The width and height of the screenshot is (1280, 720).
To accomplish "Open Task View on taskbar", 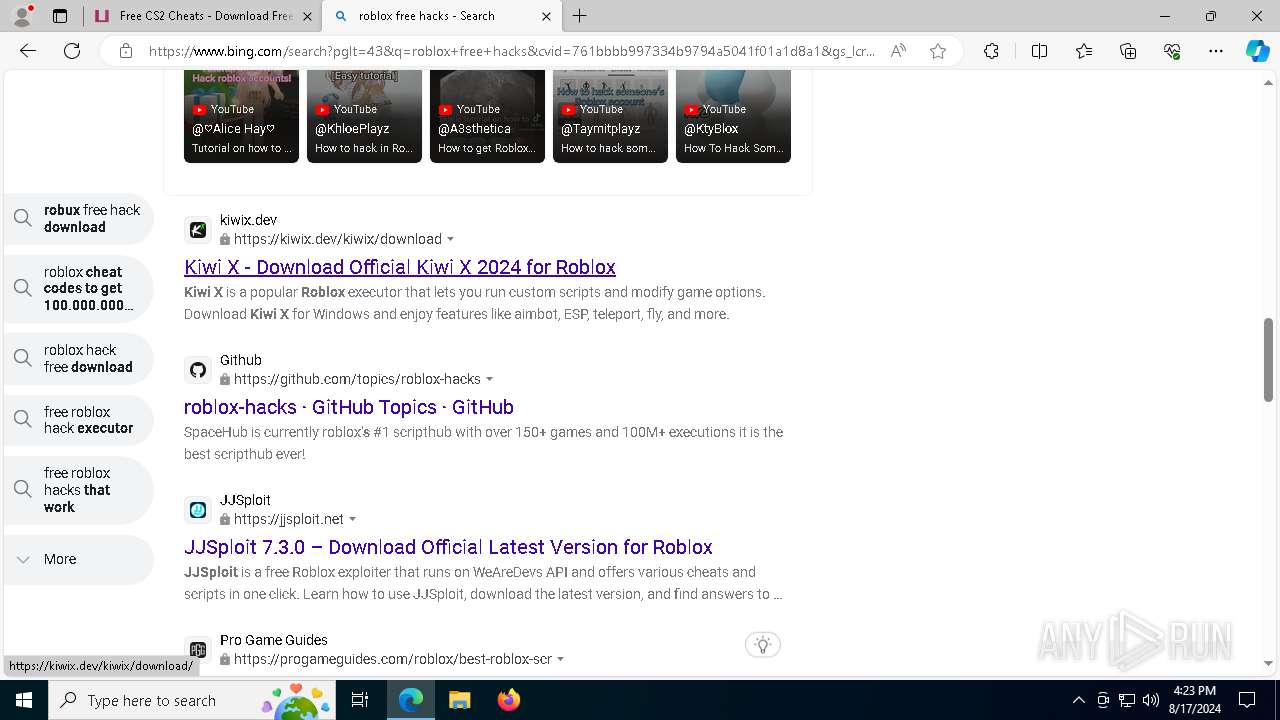I will coord(360,700).
